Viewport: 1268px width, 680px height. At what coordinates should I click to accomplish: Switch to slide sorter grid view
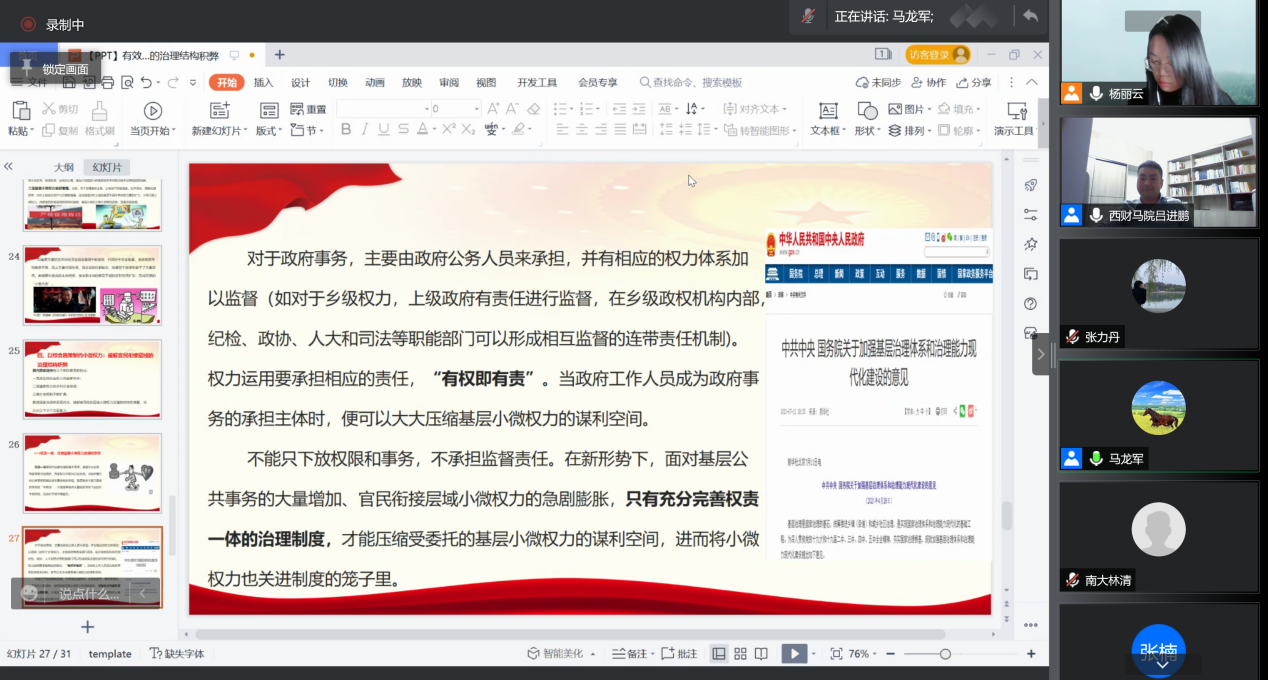click(x=740, y=654)
